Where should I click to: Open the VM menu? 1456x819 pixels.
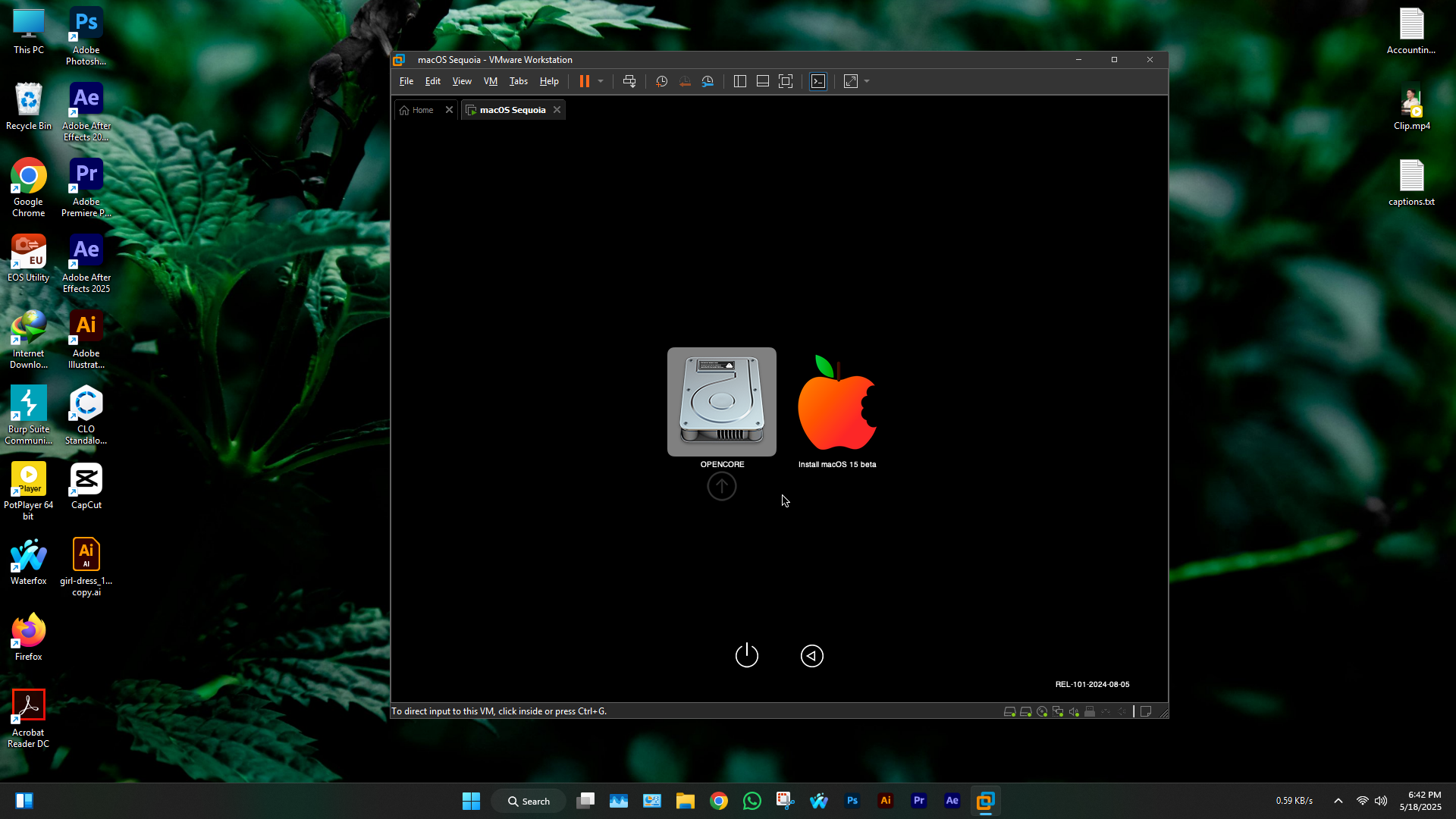click(x=490, y=81)
